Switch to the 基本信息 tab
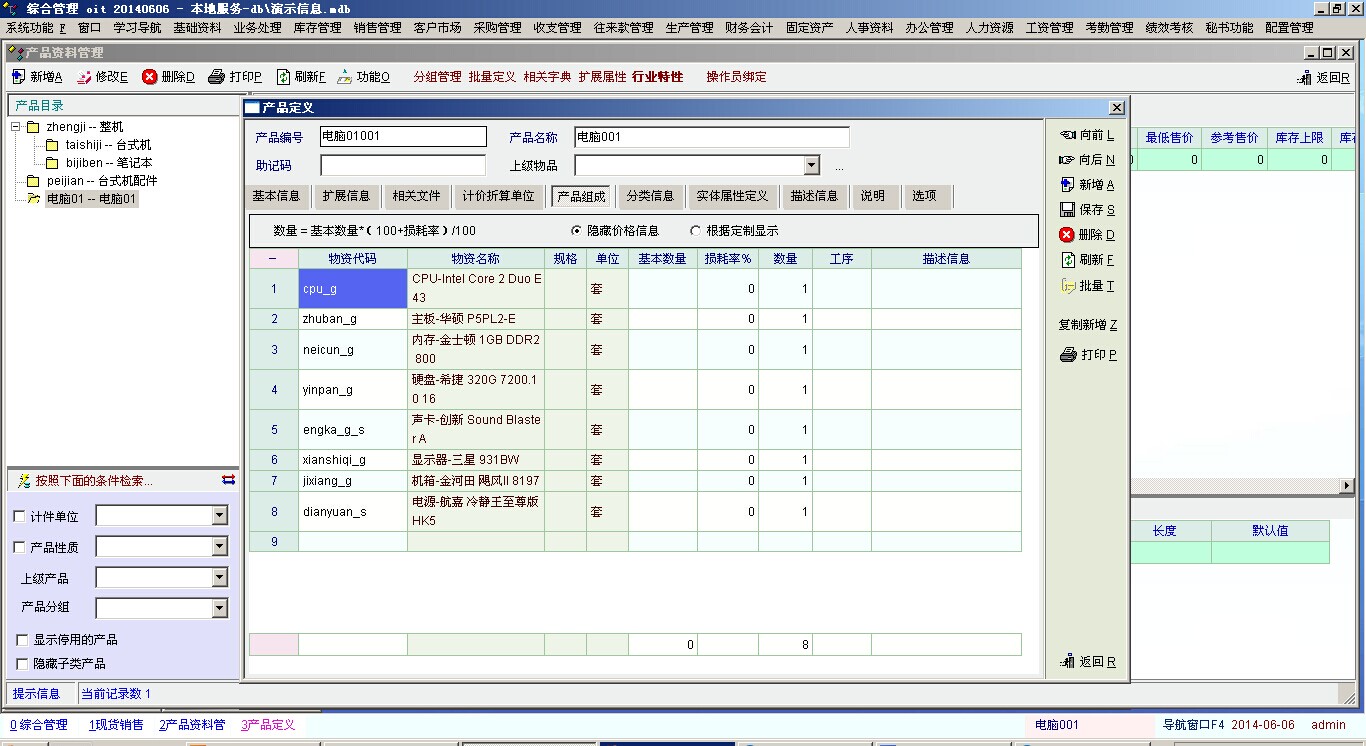This screenshot has height=746, width=1366. pyautogui.click(x=276, y=196)
